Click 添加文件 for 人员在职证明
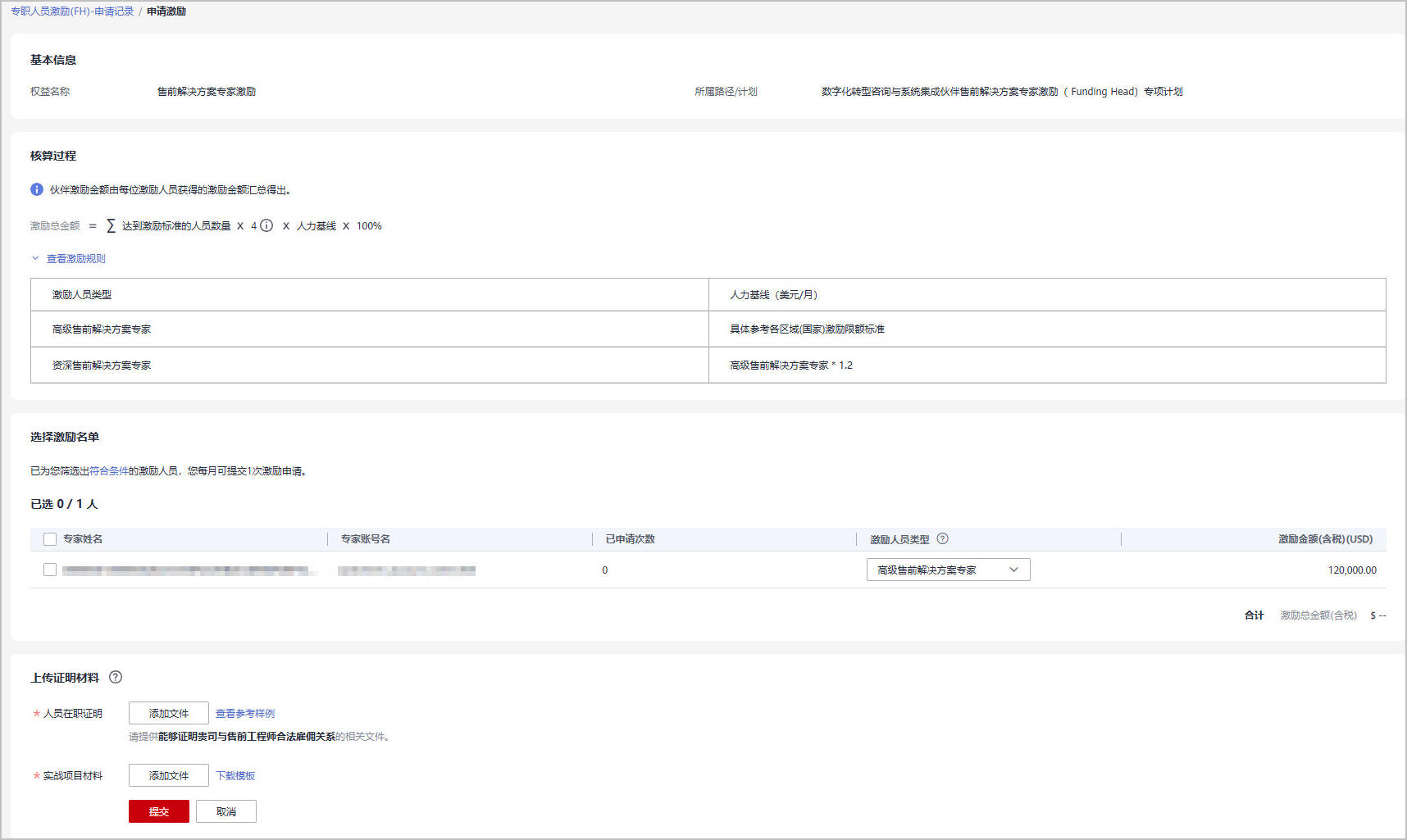The height and width of the screenshot is (840, 1407). click(x=168, y=713)
